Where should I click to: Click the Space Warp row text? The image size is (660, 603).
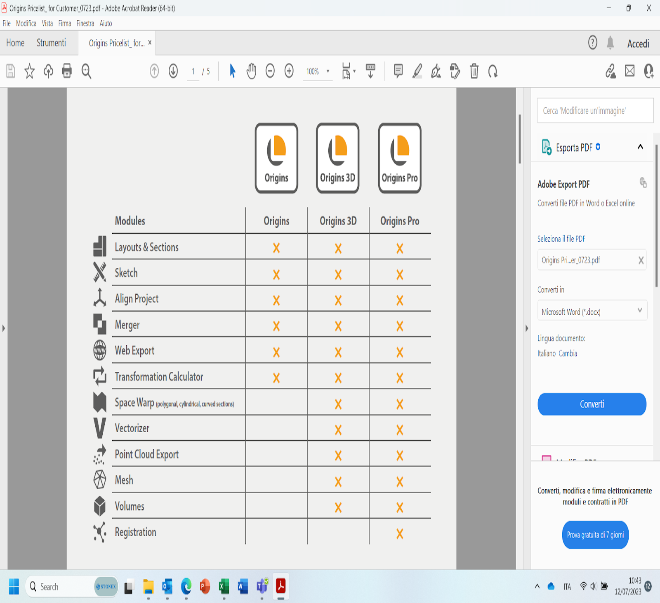click(x=174, y=402)
